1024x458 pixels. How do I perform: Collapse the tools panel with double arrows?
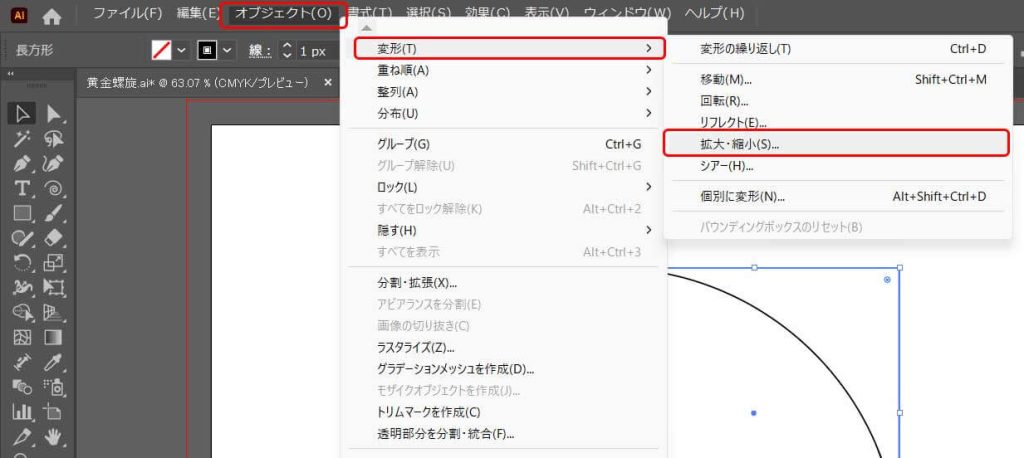point(11,74)
